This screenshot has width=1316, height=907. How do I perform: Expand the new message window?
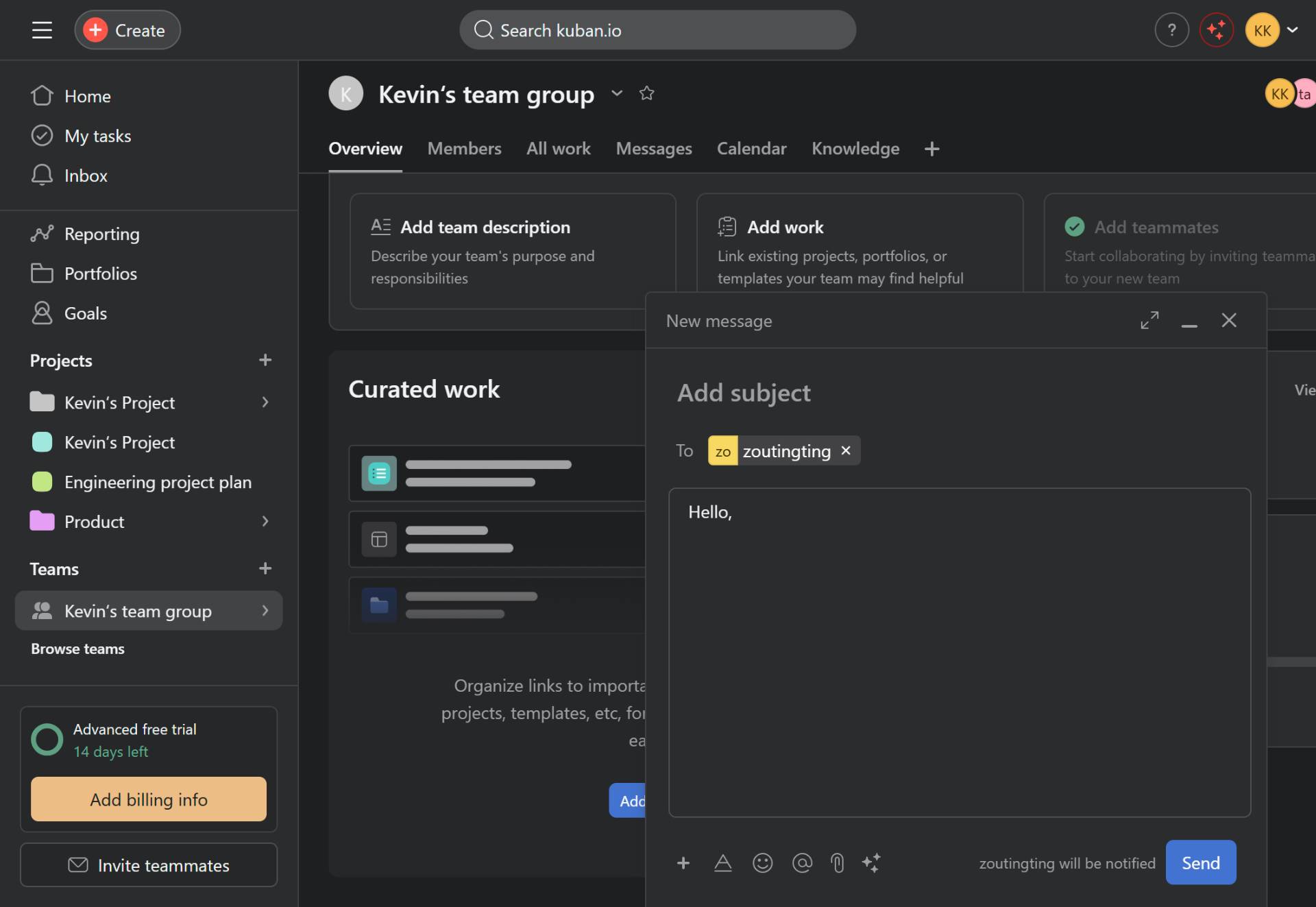(x=1149, y=320)
